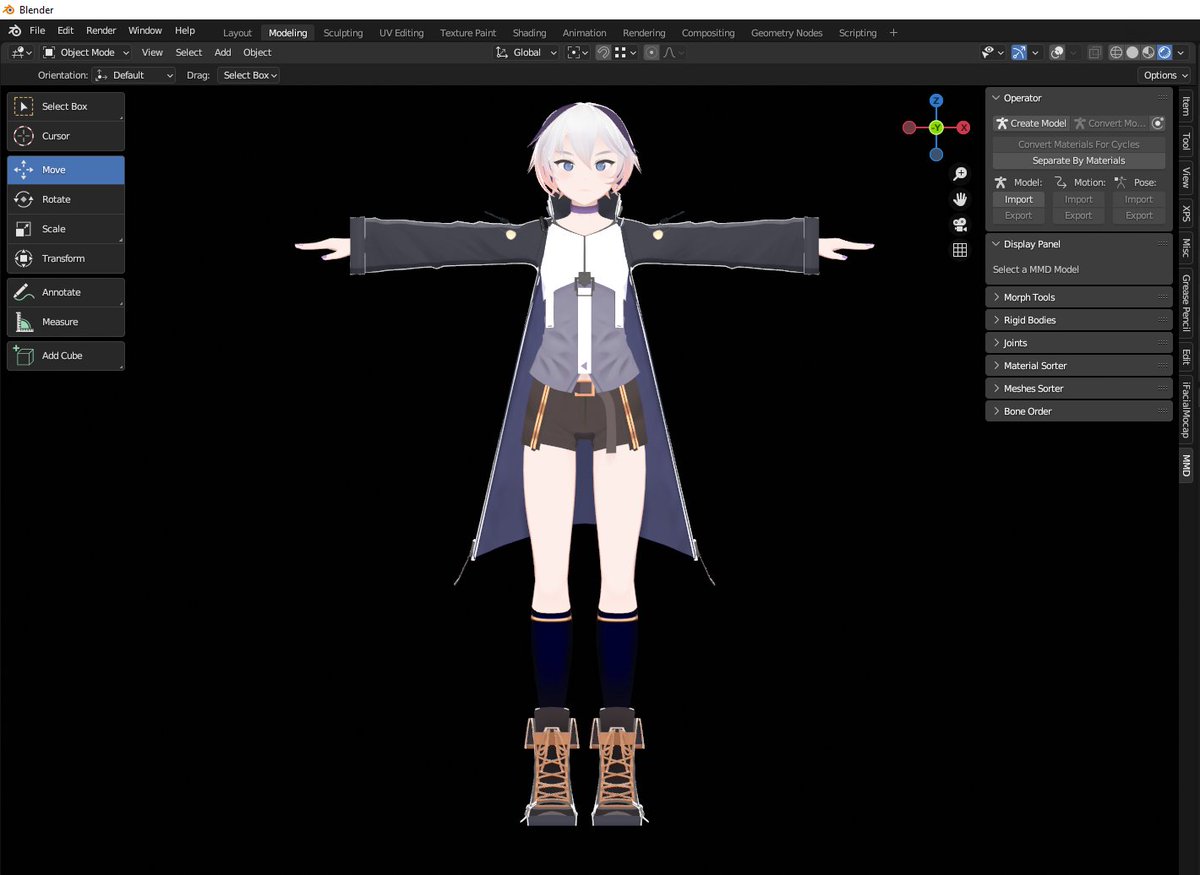The width and height of the screenshot is (1200, 875).
Task: Switch to wireframe viewport shading
Action: pyautogui.click(x=1116, y=53)
